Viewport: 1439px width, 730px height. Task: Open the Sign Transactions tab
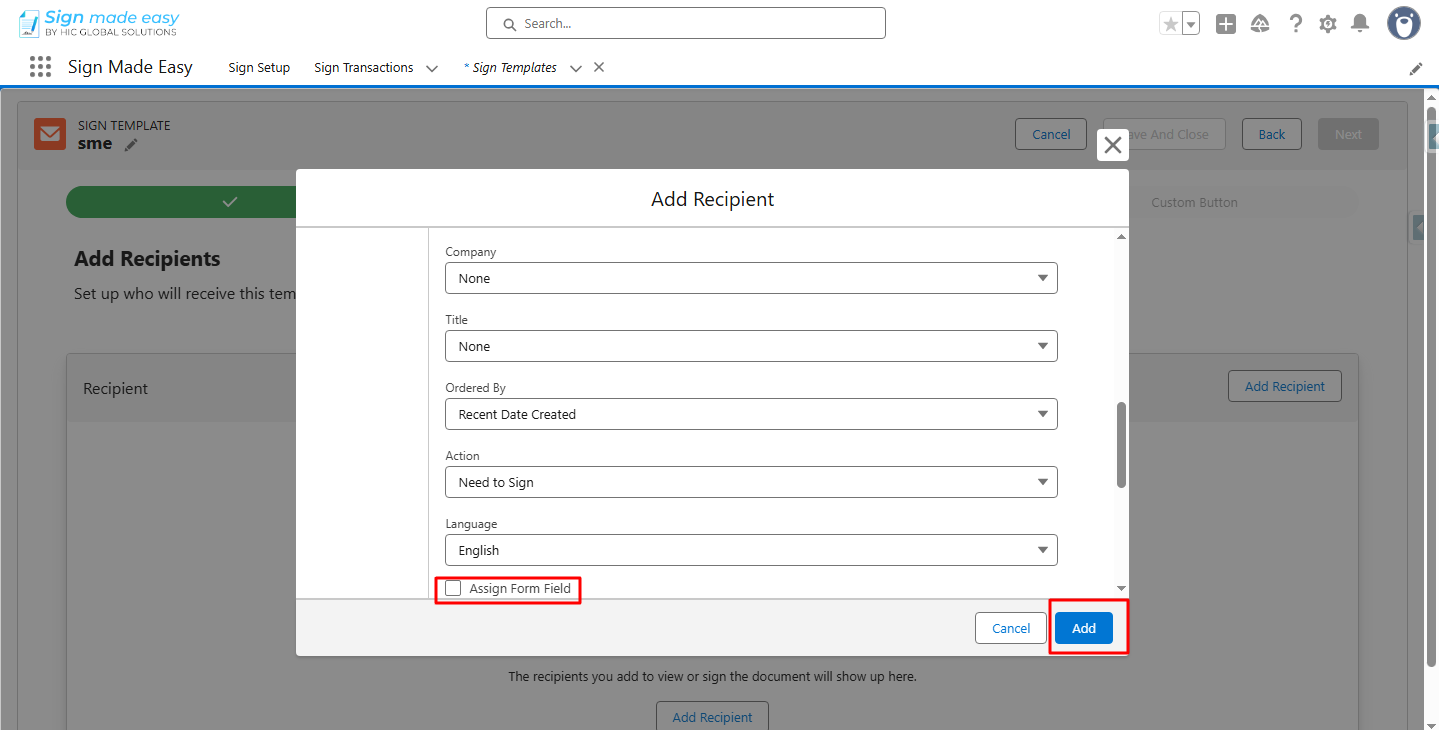[363, 67]
